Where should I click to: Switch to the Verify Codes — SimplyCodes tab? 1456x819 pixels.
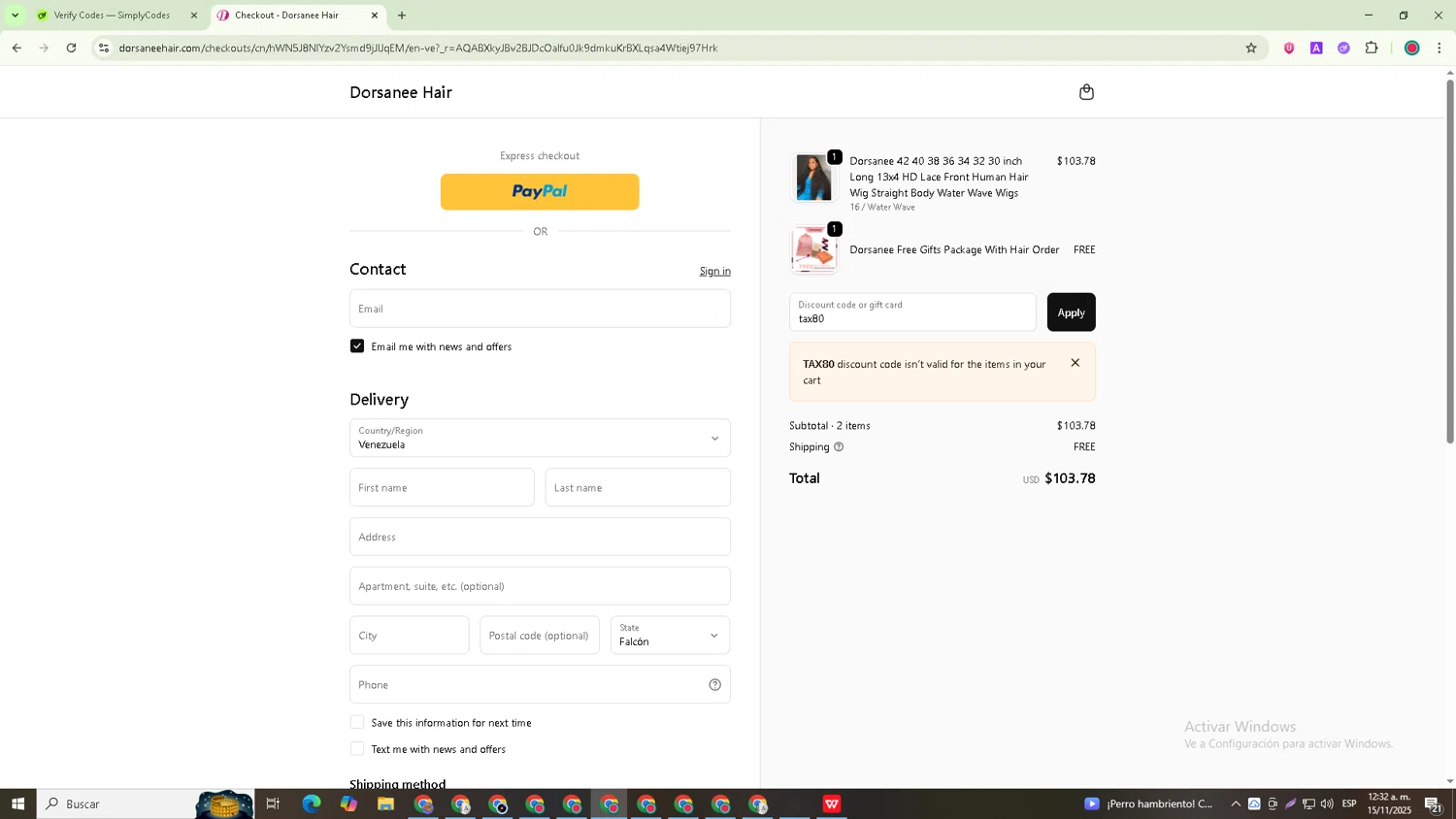[x=112, y=16]
